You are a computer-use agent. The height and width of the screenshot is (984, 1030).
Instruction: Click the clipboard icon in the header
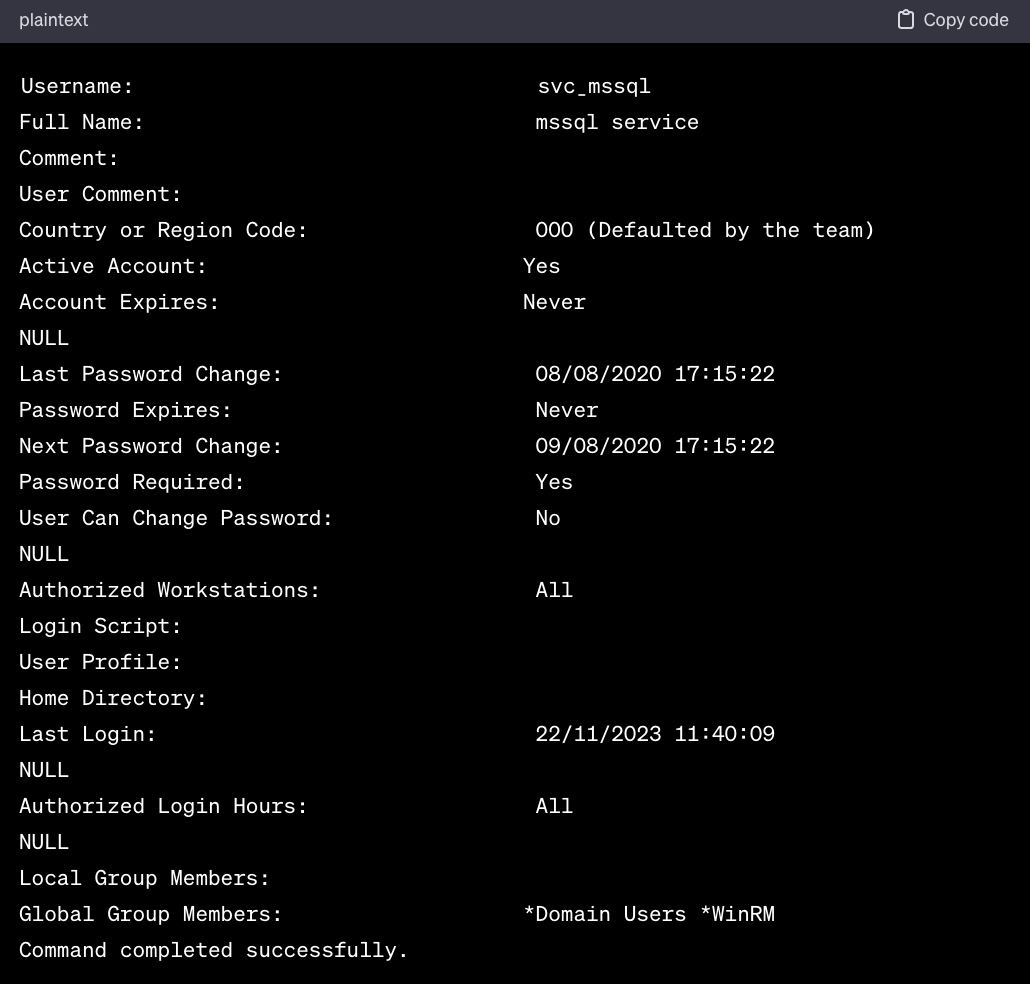(905, 20)
